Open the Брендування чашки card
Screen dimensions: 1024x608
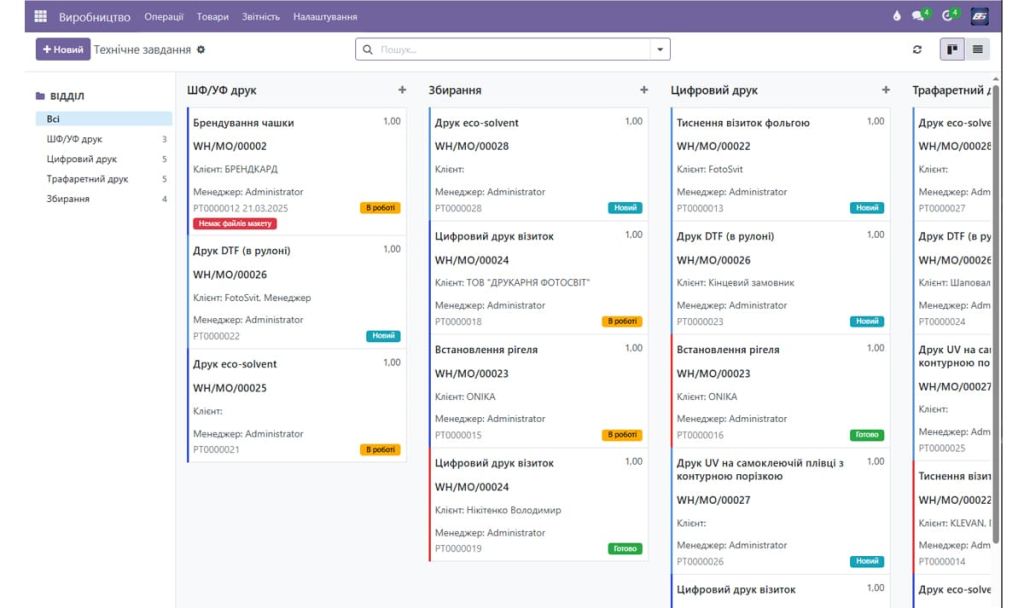[243, 123]
